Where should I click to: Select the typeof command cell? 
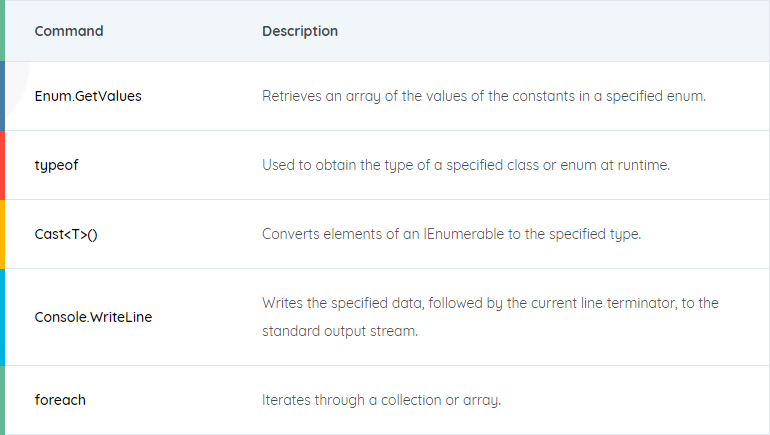[x=56, y=165]
